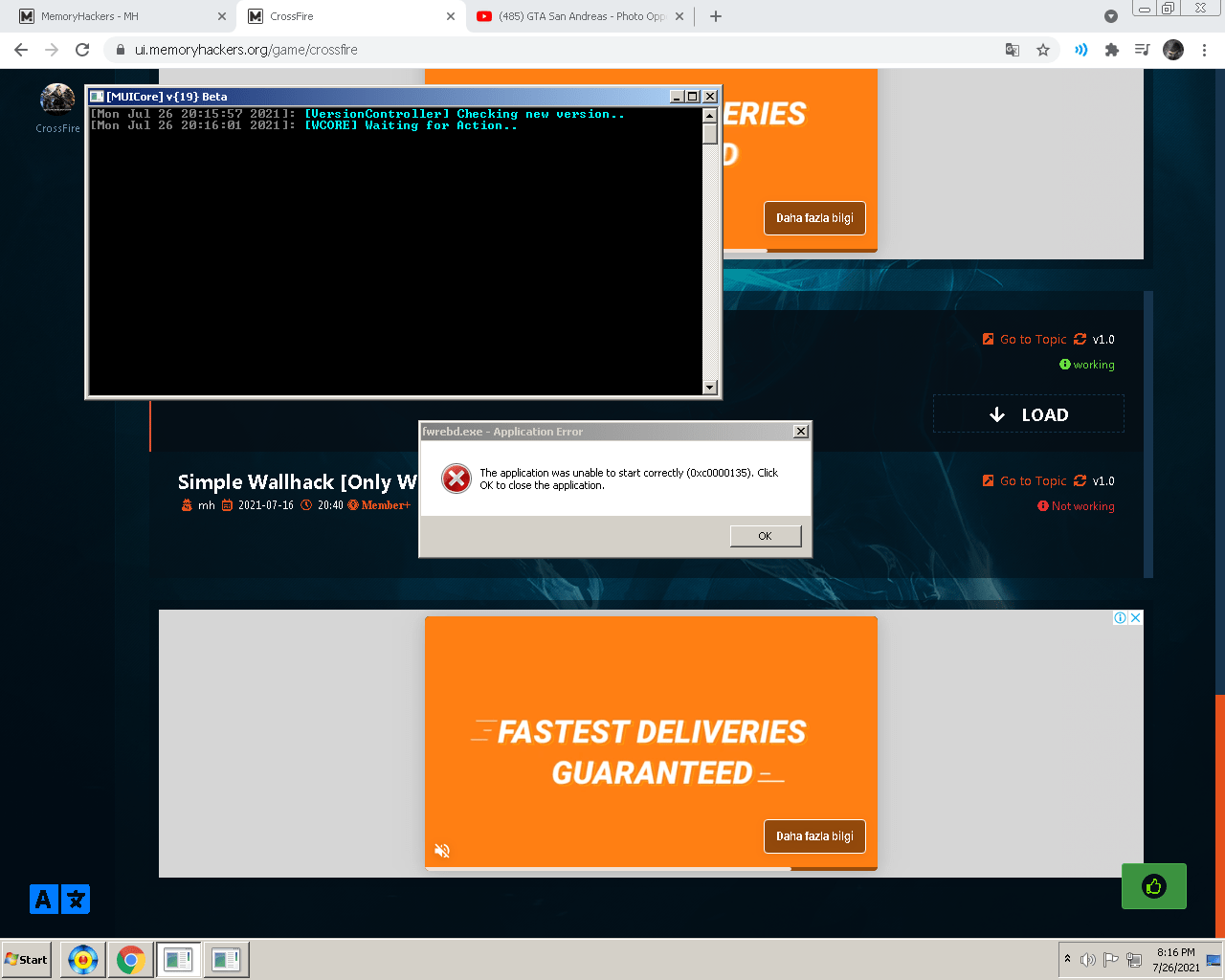Click the blue letter A translate icon
Screen dimensions: 1225x980
click(x=44, y=900)
